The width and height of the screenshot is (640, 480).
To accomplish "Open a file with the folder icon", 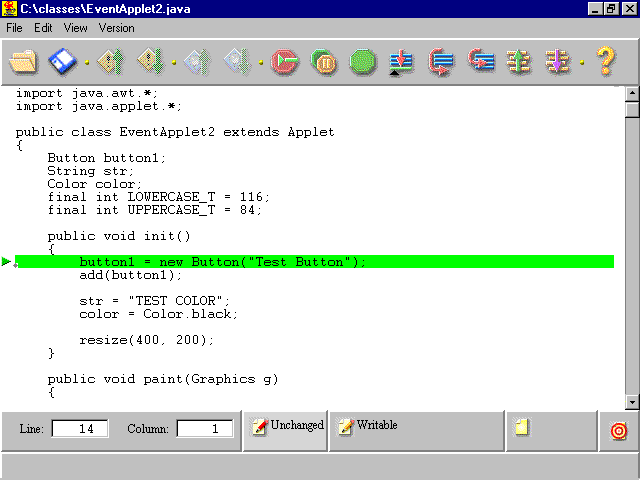I will click(23, 62).
